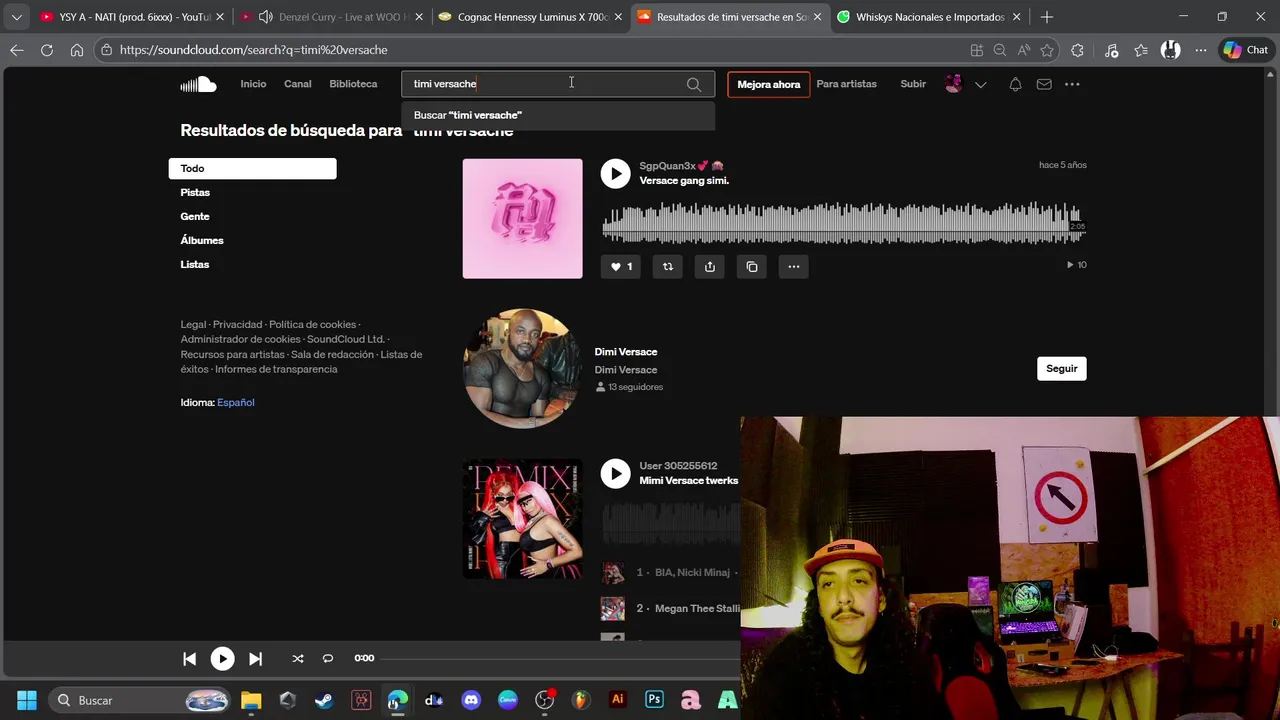Viewport: 1280px width, 720px height.
Task: Open the Dimi Versace profile name link
Action: coord(626,352)
